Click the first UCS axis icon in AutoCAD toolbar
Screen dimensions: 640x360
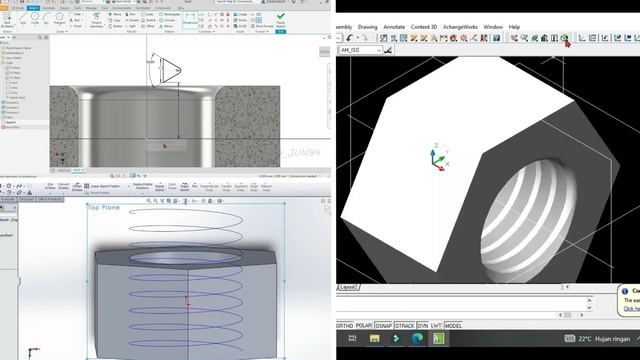click(x=582, y=38)
